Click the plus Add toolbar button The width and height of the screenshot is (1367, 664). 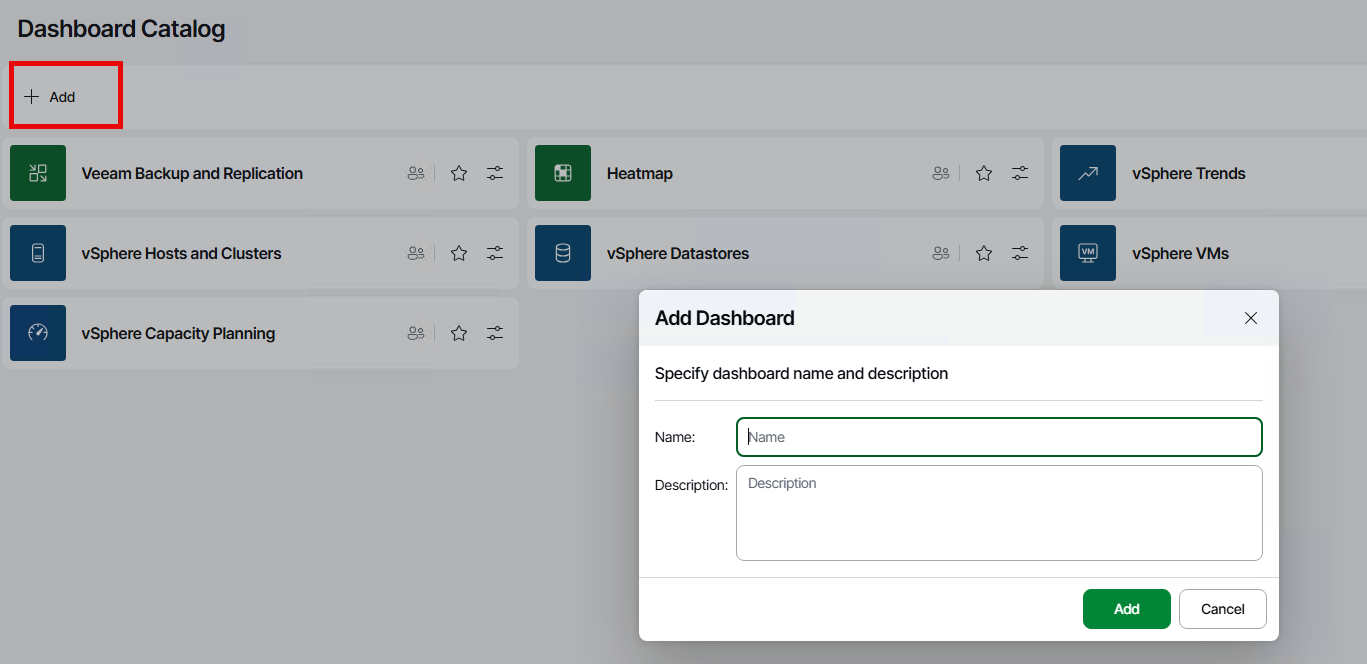coord(51,97)
